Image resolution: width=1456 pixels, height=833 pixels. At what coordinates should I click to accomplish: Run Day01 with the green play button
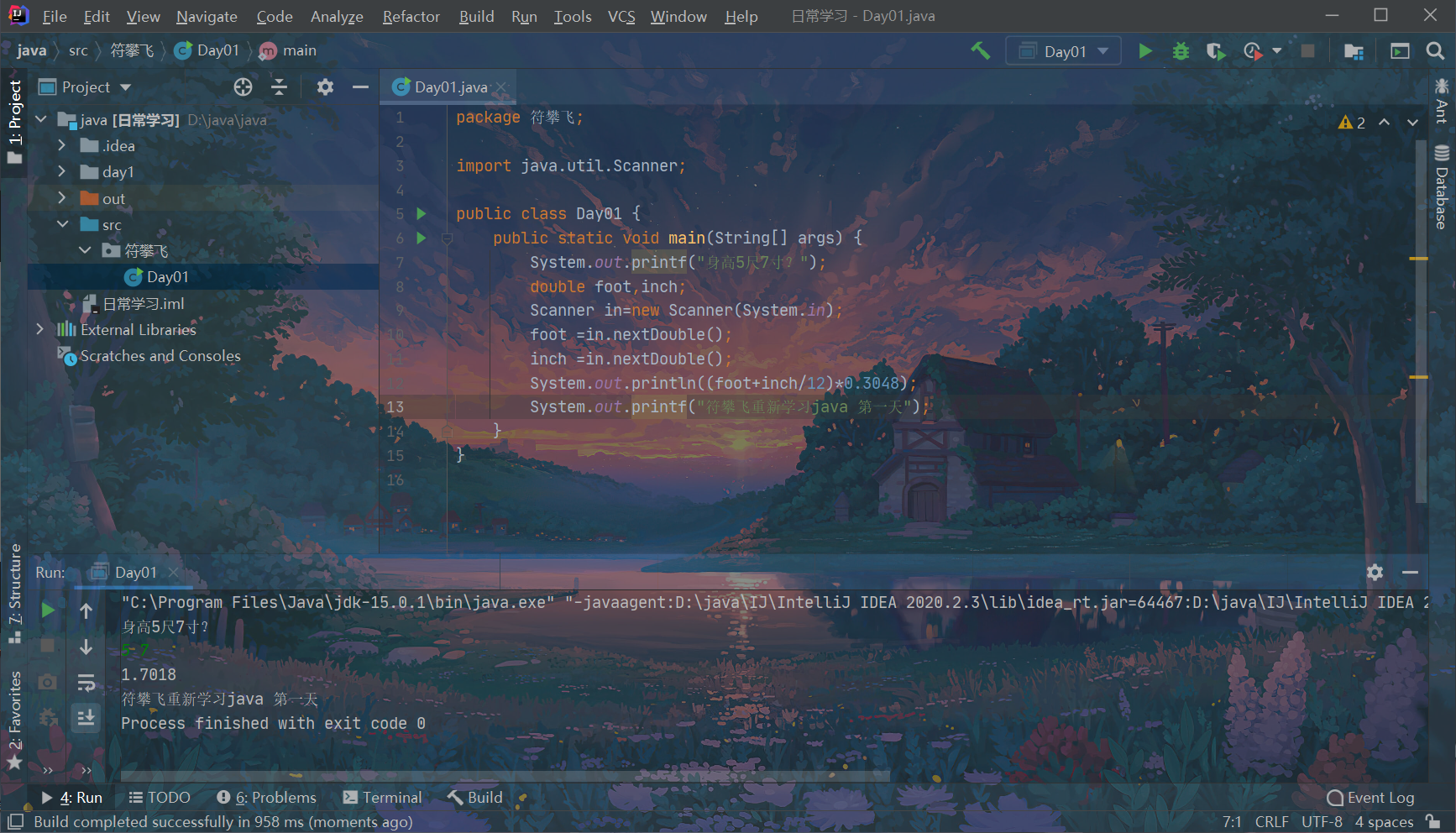1145,51
